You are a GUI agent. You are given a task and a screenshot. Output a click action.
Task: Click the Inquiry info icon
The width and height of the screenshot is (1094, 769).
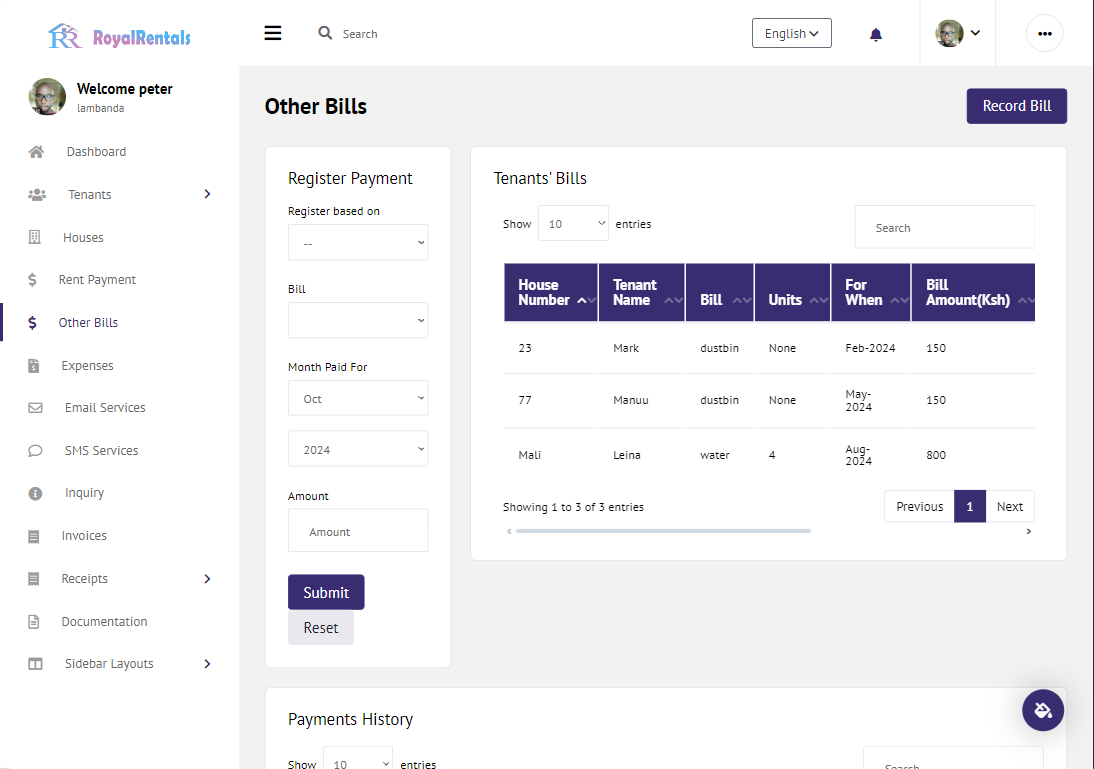click(36, 493)
